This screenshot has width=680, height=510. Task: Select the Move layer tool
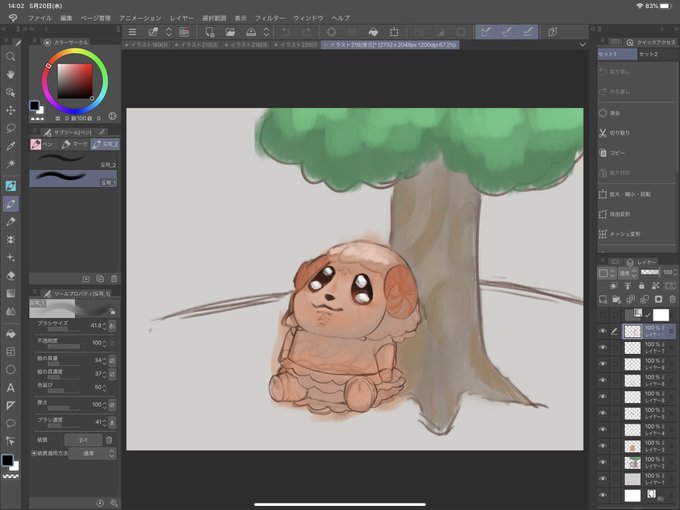point(10,110)
